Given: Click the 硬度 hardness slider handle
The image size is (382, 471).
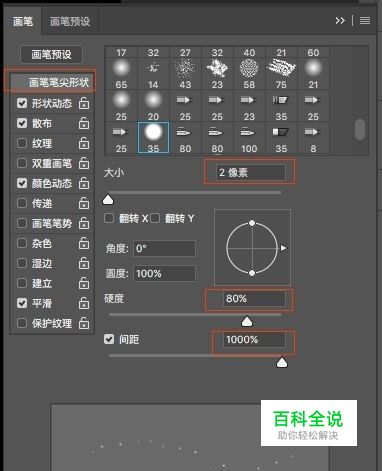Looking at the screenshot, I should 247,322.
